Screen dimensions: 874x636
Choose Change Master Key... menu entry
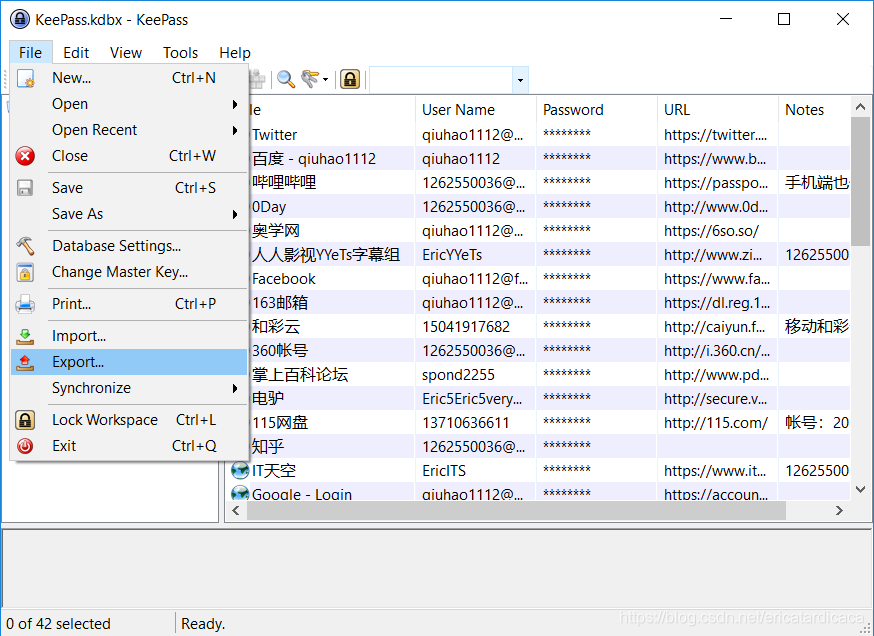click(129, 272)
